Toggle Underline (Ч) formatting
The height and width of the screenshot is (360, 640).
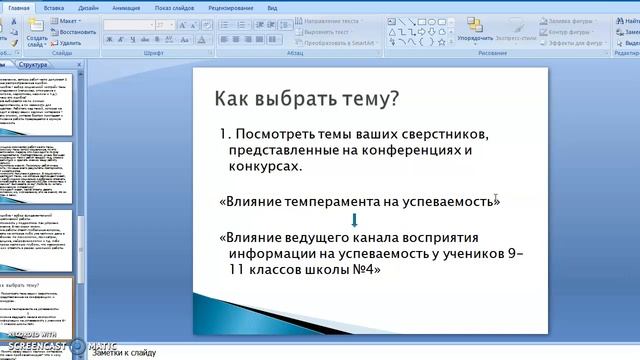tap(133, 40)
